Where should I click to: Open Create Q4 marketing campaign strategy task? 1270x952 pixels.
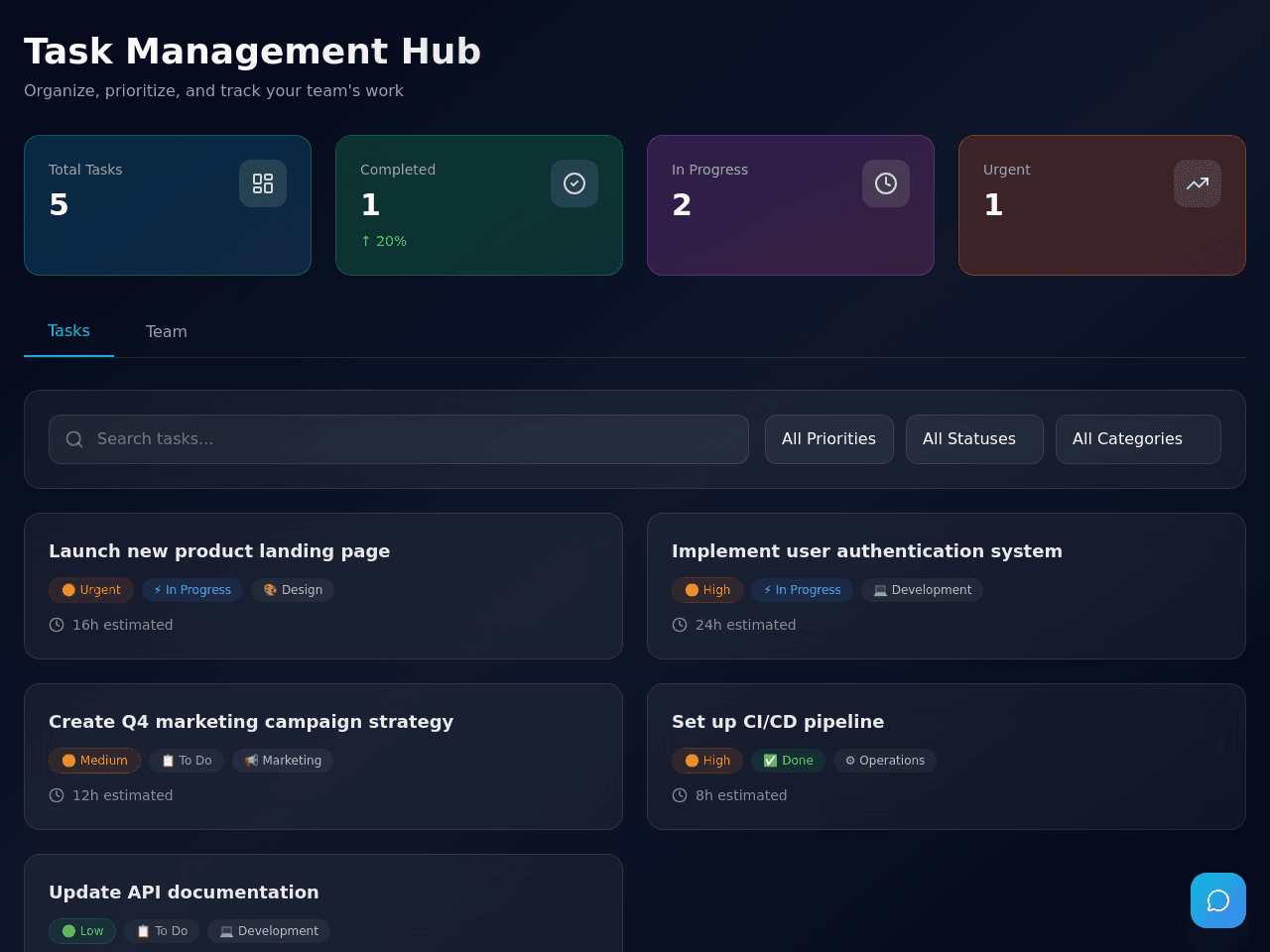[323, 757]
